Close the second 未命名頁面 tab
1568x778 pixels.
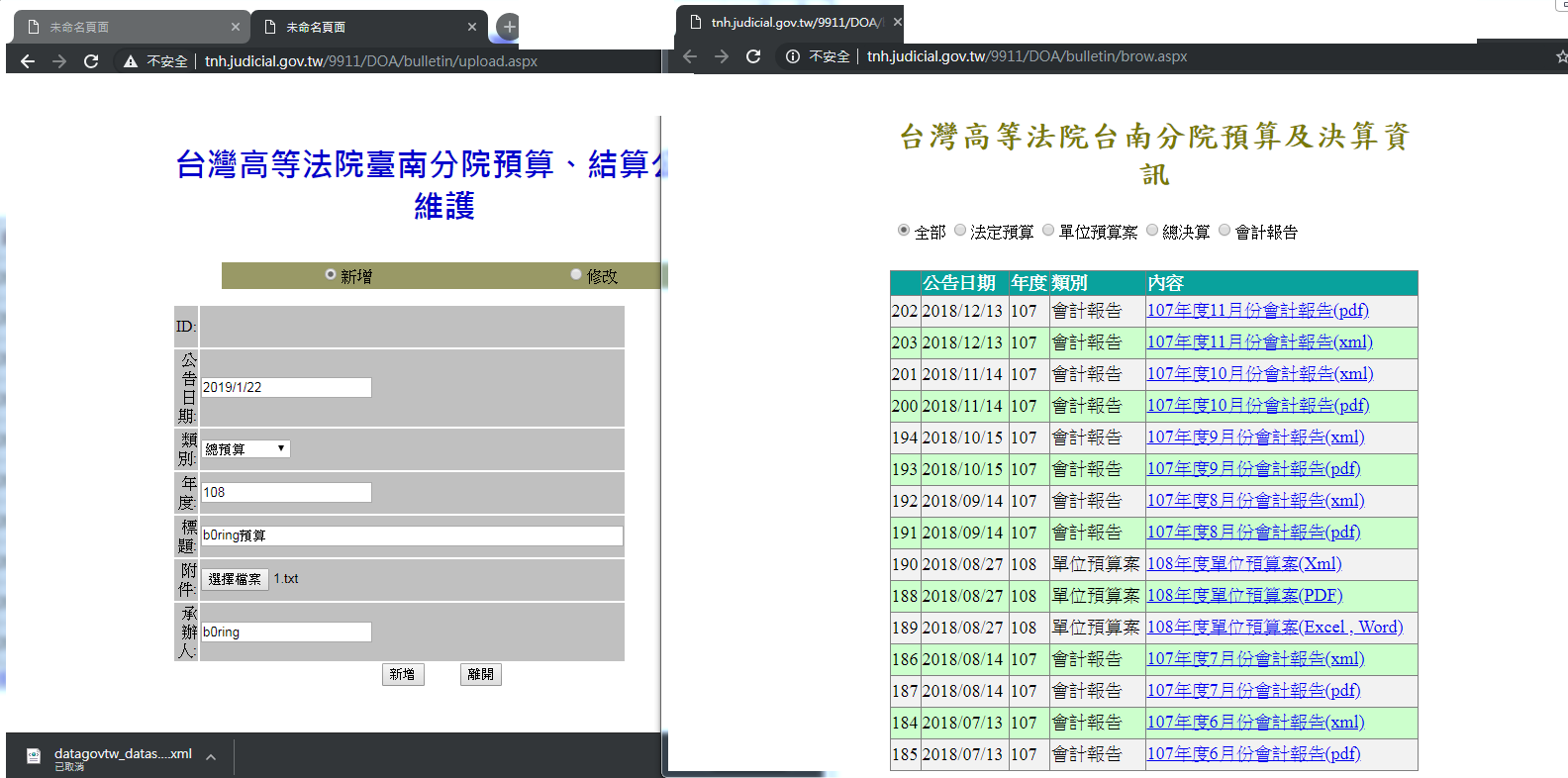pos(471,27)
